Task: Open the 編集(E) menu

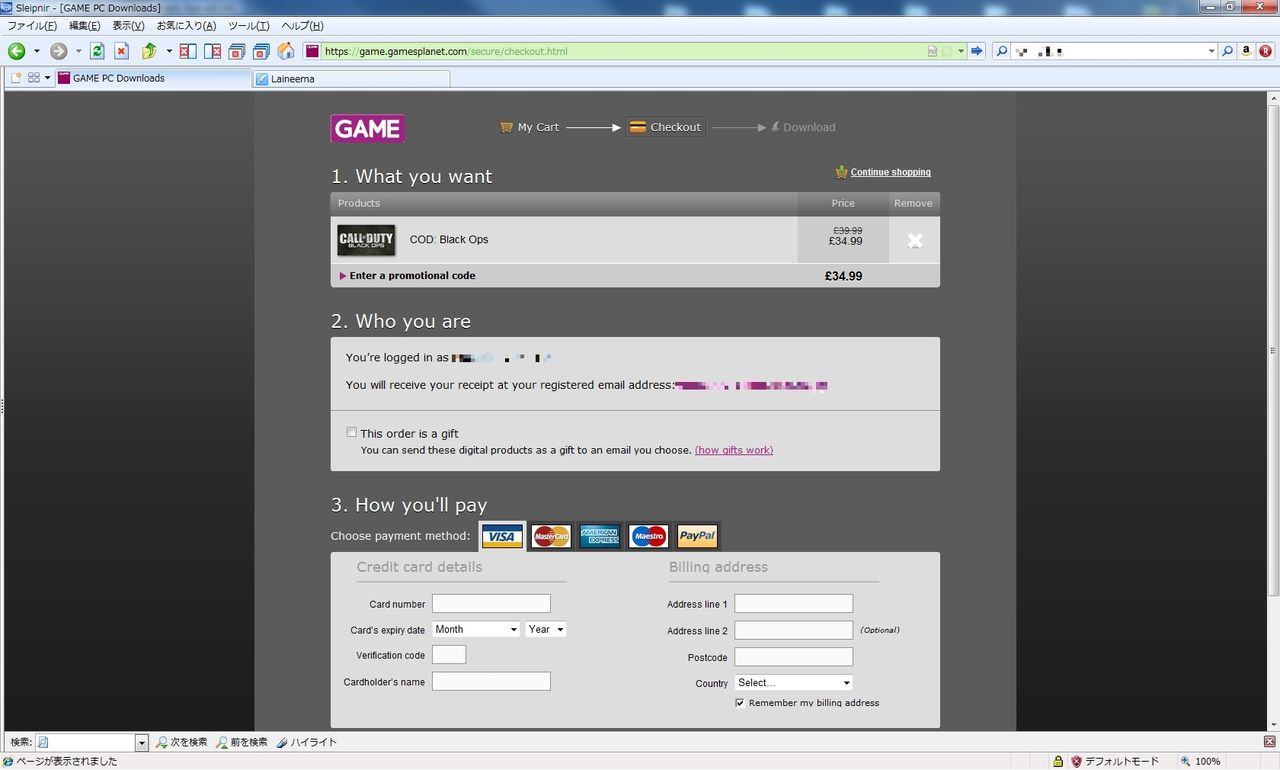Action: pos(84,25)
